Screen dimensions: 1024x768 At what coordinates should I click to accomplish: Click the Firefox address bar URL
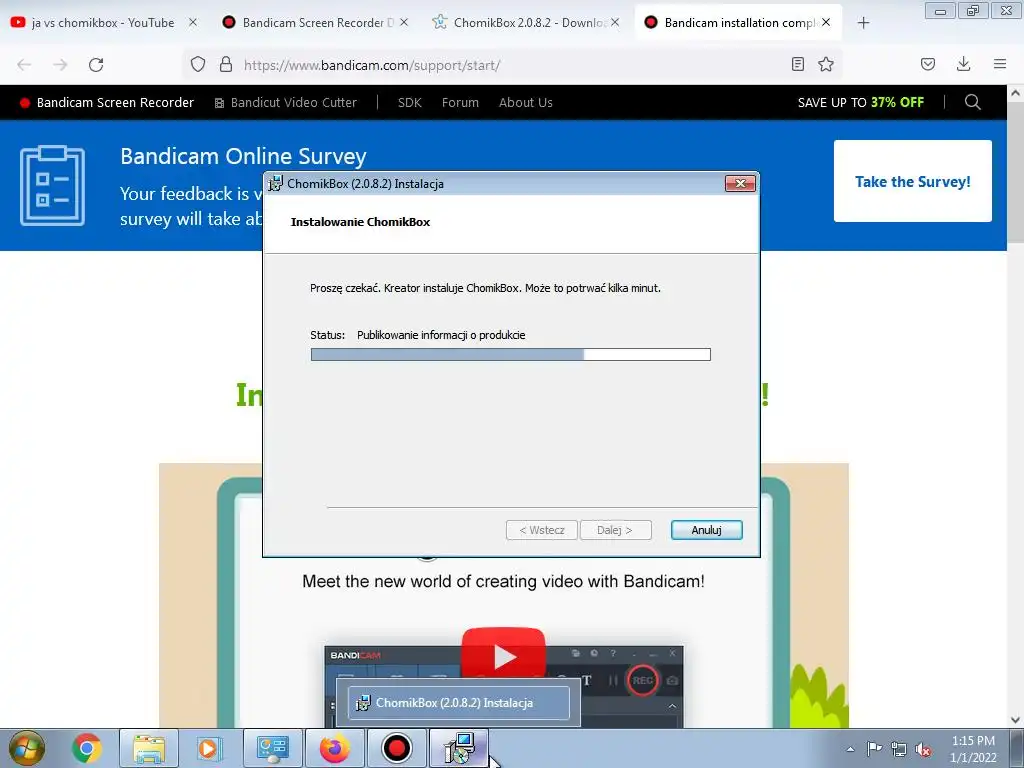[372, 65]
